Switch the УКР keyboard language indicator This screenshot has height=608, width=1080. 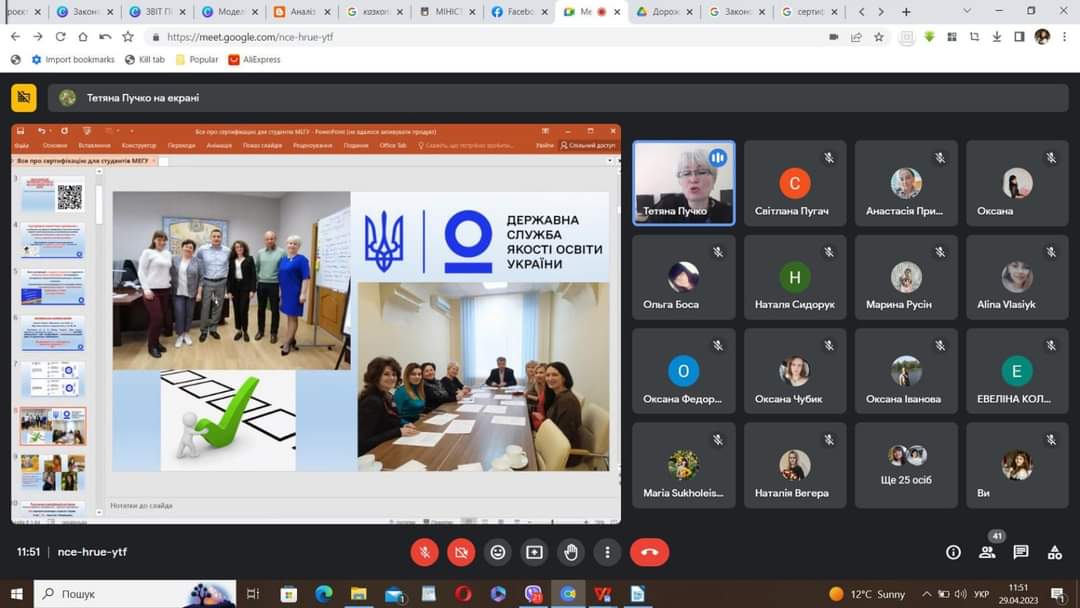click(x=982, y=594)
